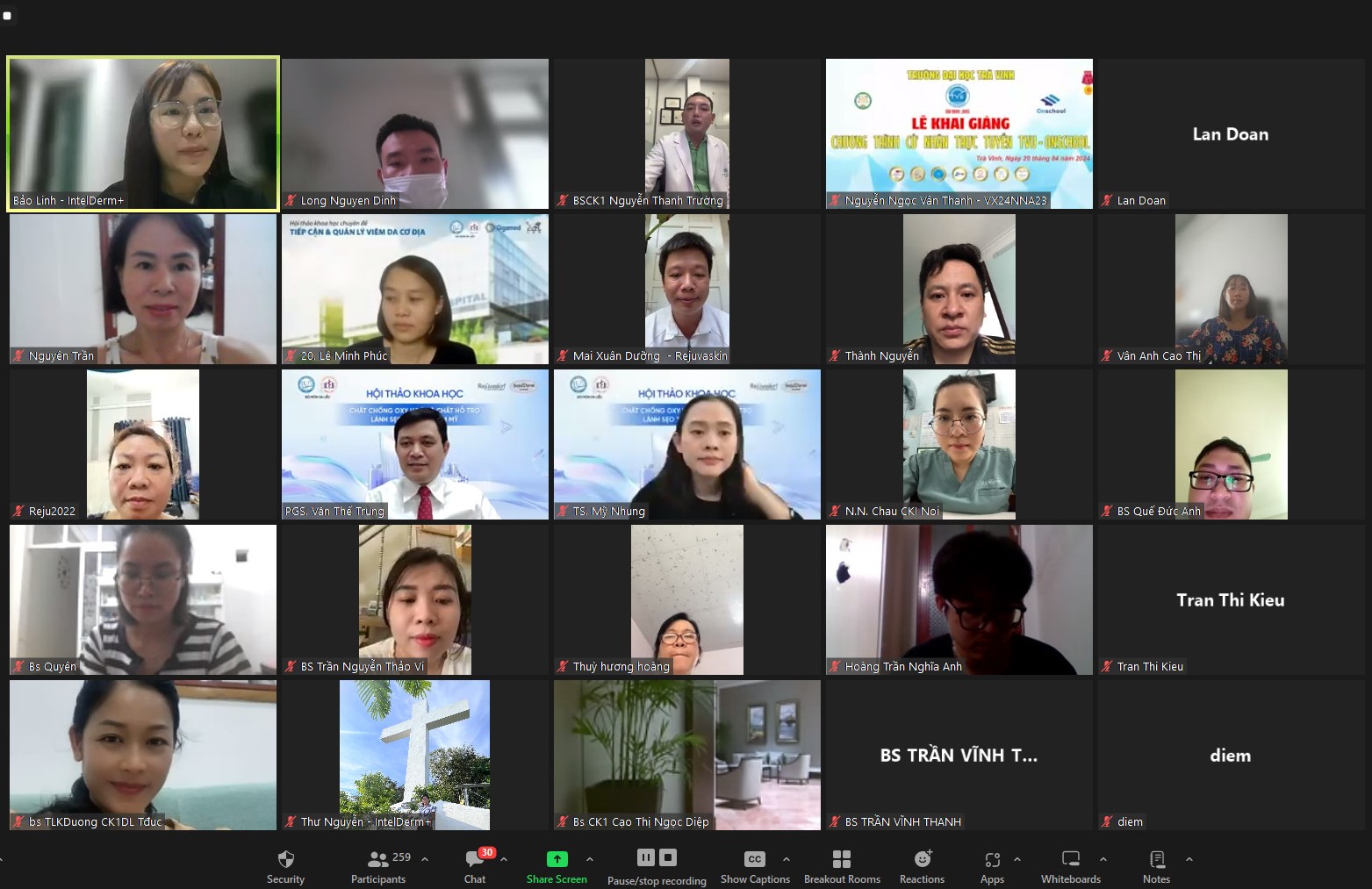Open Whiteboards
The height and width of the screenshot is (889, 1372).
point(1070,865)
